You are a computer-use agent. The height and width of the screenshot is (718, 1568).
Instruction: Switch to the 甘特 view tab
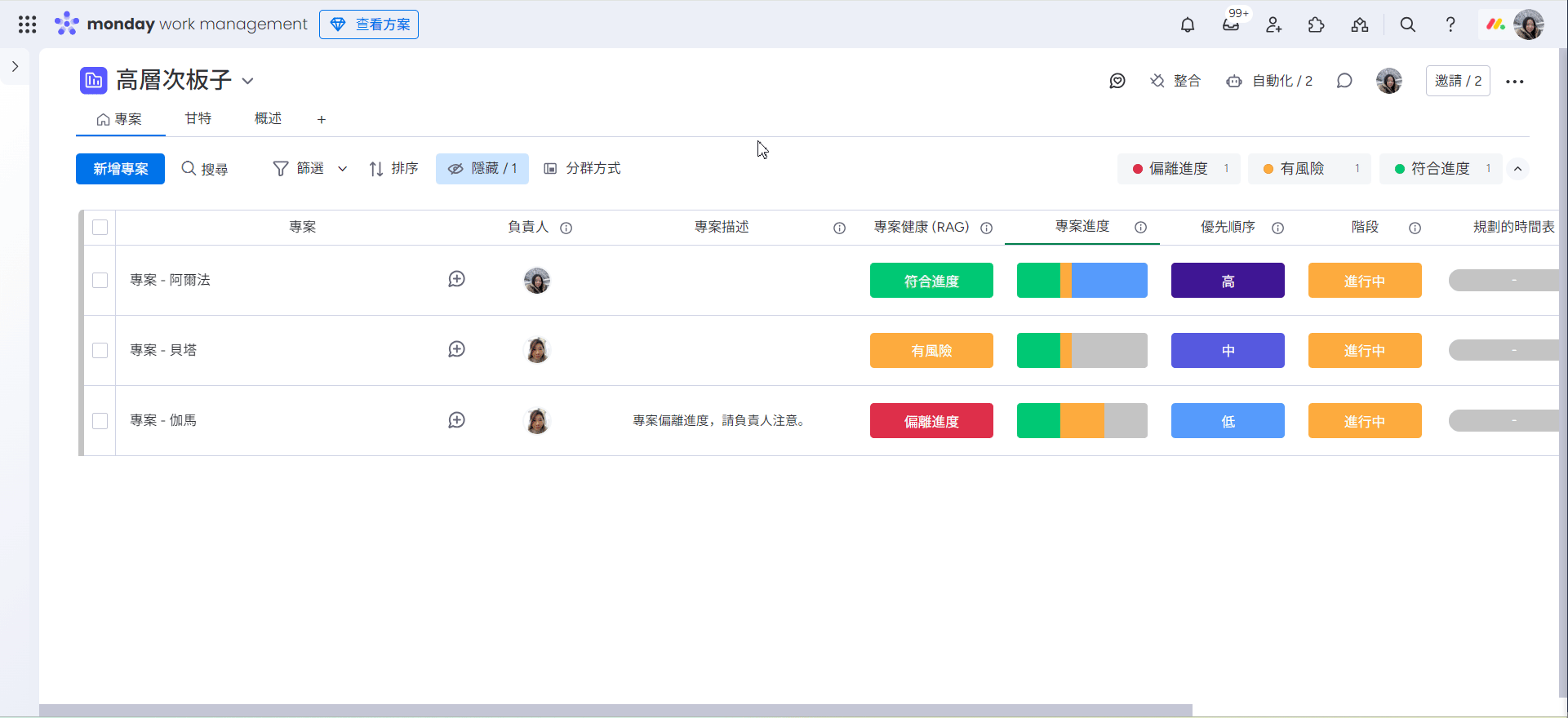click(x=198, y=119)
